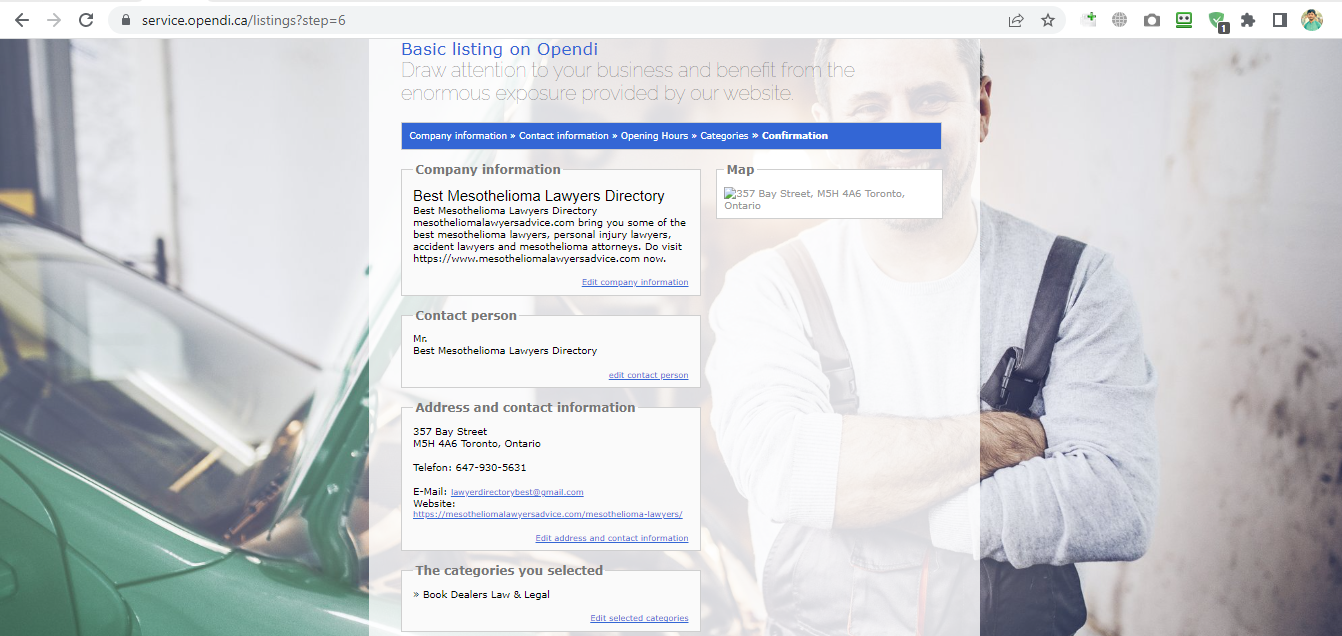Open the mesotheliomalawyersadvice.com website link
The image size is (1342, 636).
[x=548, y=514]
